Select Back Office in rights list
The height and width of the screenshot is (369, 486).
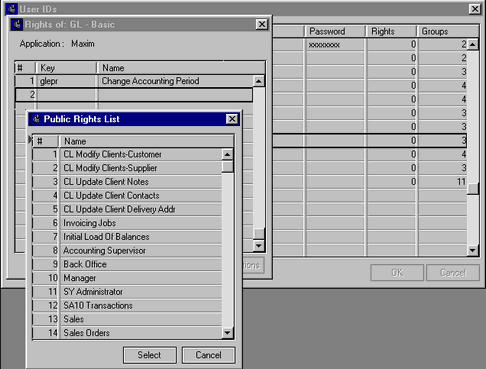(127, 264)
